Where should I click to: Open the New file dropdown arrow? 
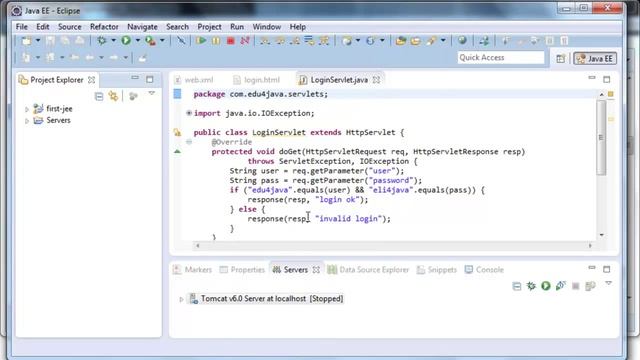click(38, 40)
